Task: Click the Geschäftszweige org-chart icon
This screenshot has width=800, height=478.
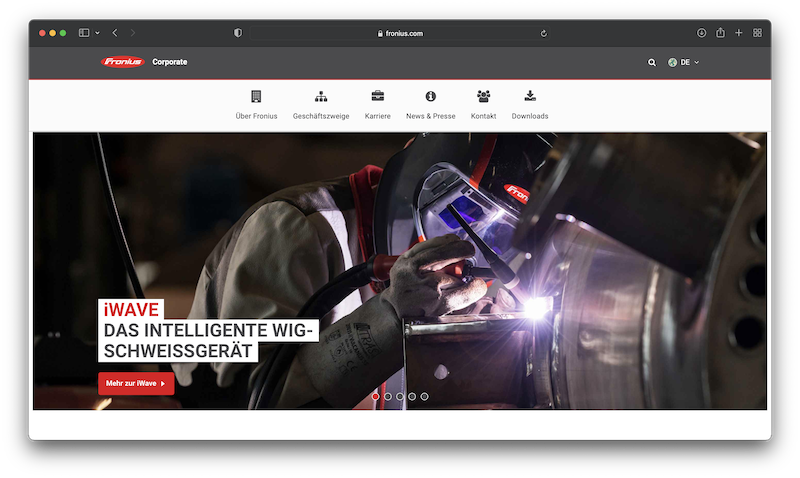Action: coord(321,96)
